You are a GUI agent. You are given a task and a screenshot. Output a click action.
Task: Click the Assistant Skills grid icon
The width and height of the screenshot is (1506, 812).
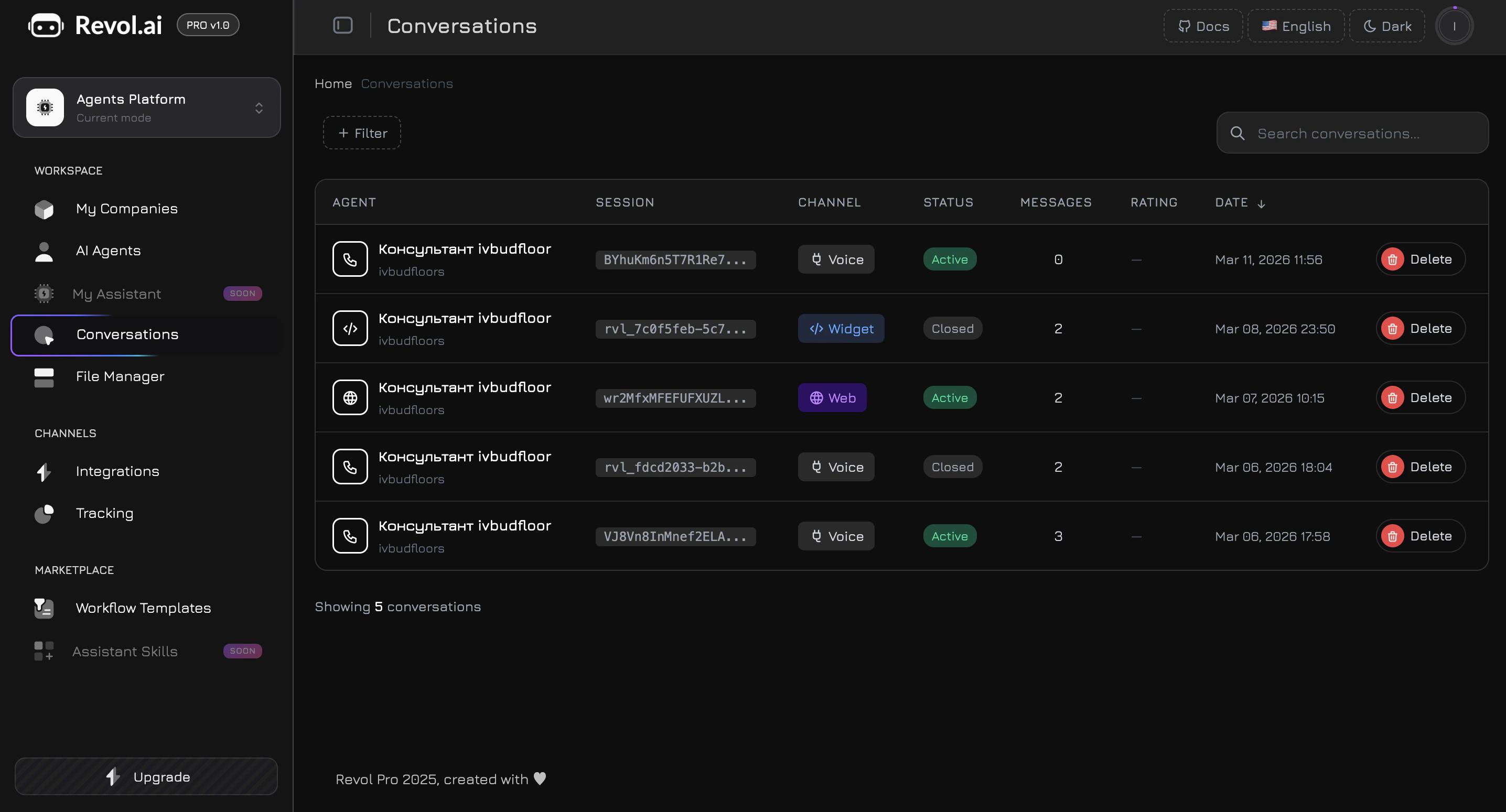(x=44, y=651)
